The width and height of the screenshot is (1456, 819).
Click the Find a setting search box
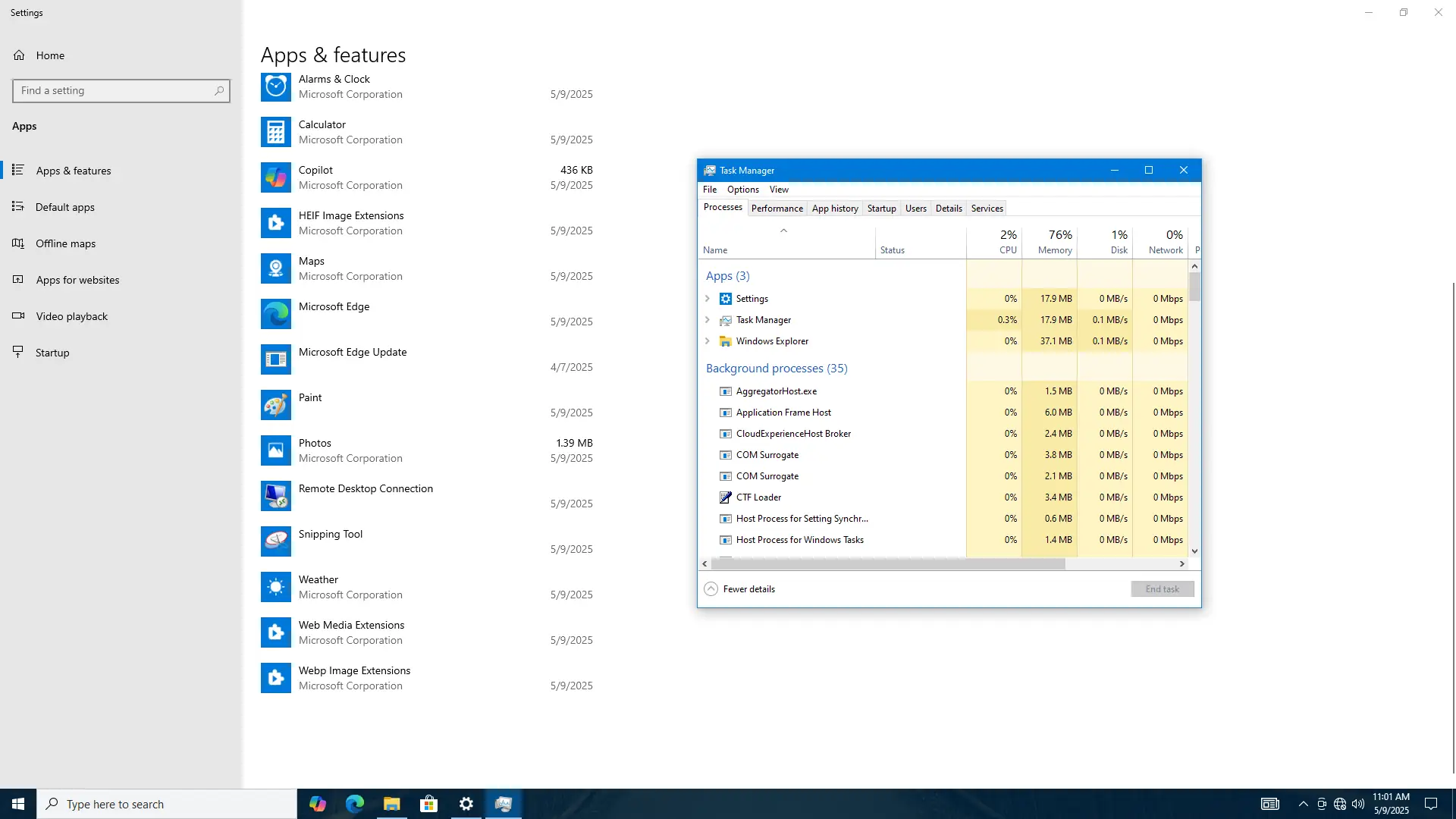pyautogui.click(x=114, y=91)
